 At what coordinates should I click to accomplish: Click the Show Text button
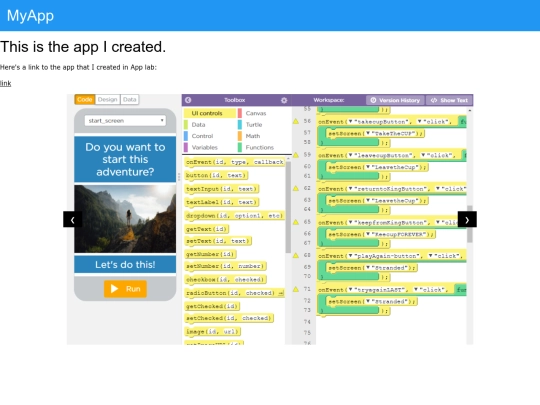click(449, 100)
